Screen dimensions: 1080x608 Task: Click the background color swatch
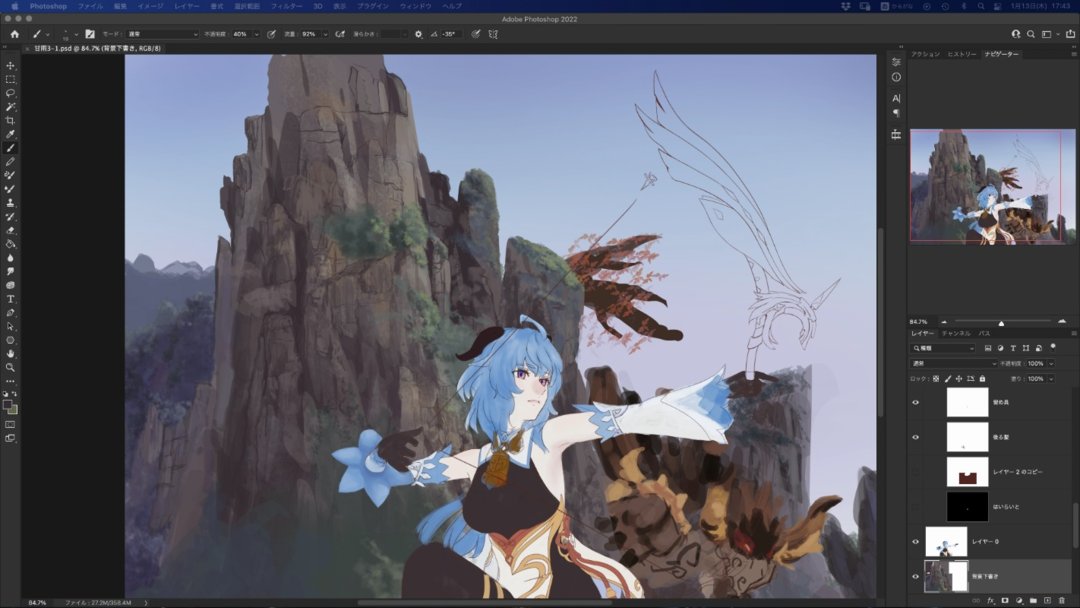point(13,410)
